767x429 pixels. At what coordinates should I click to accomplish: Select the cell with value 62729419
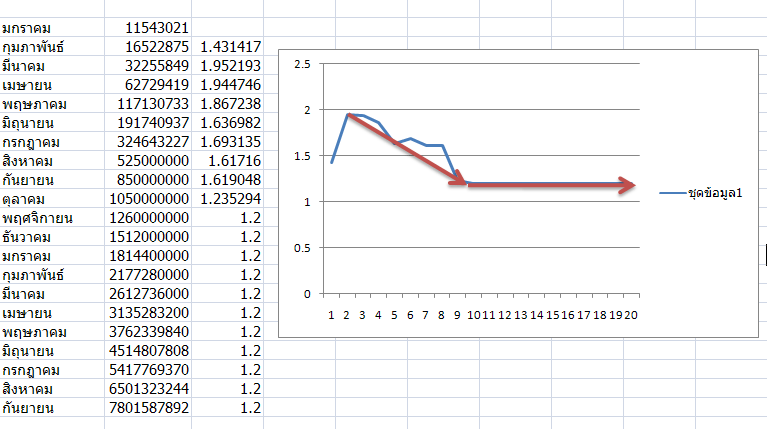pyautogui.click(x=148, y=85)
